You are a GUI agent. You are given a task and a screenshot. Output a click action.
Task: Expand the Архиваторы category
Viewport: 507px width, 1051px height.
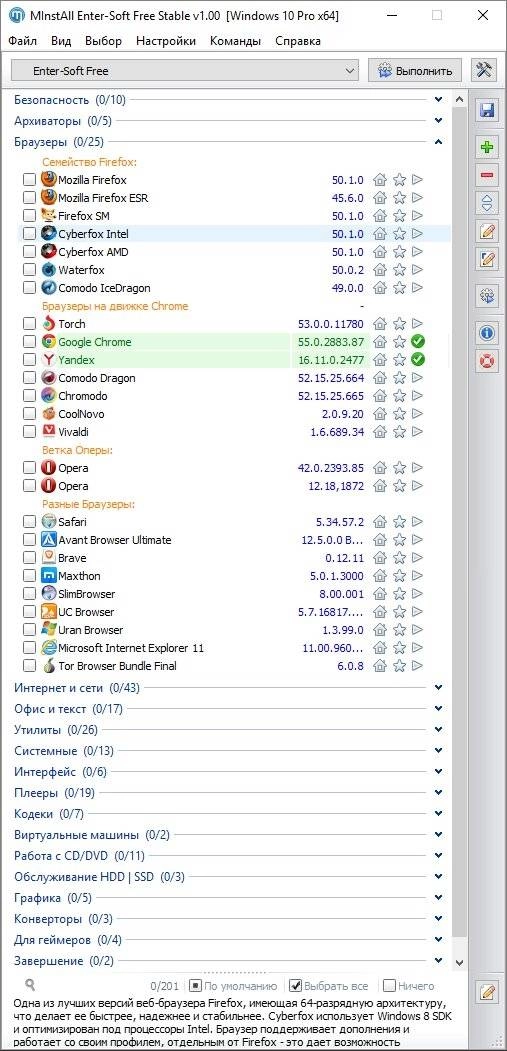439,121
